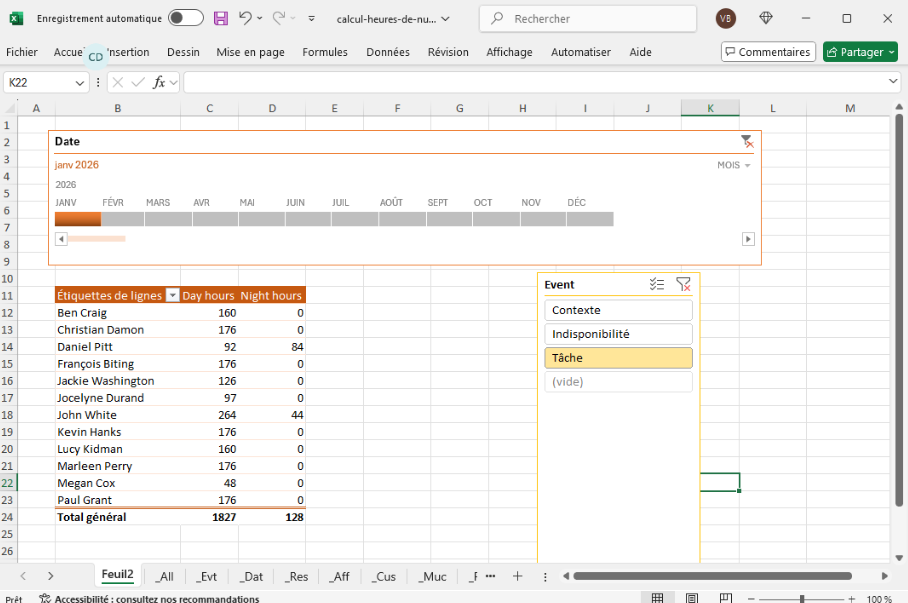Clear the Event slicer filter

coord(683,285)
